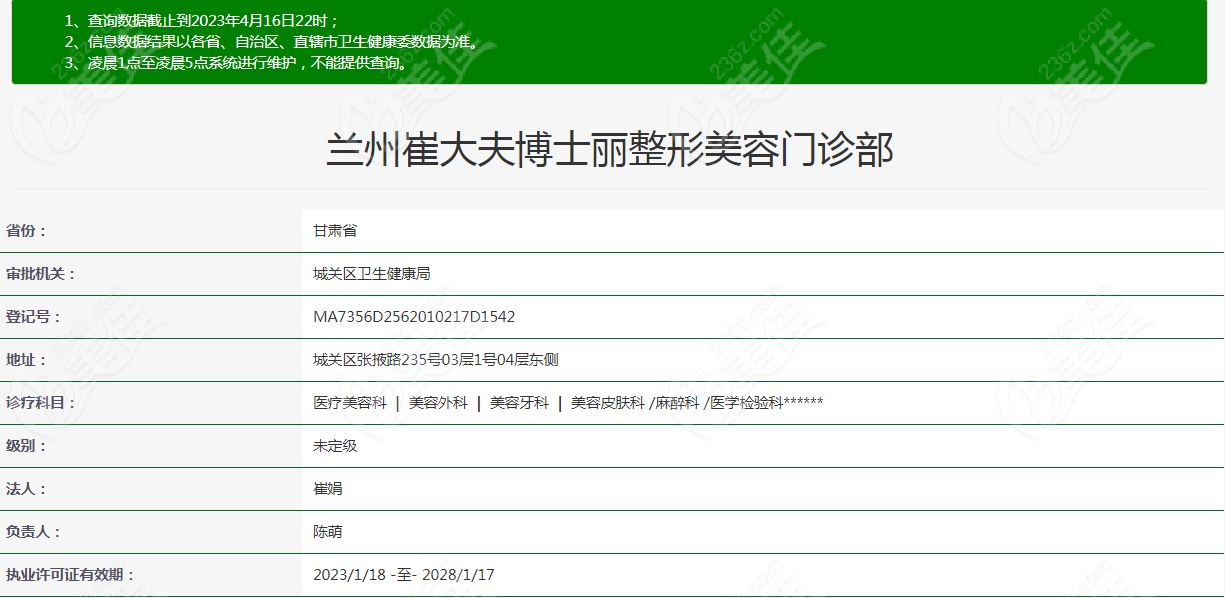This screenshot has height=598, width=1225.
Task: Click the 审批机关 label
Action: tap(41, 274)
